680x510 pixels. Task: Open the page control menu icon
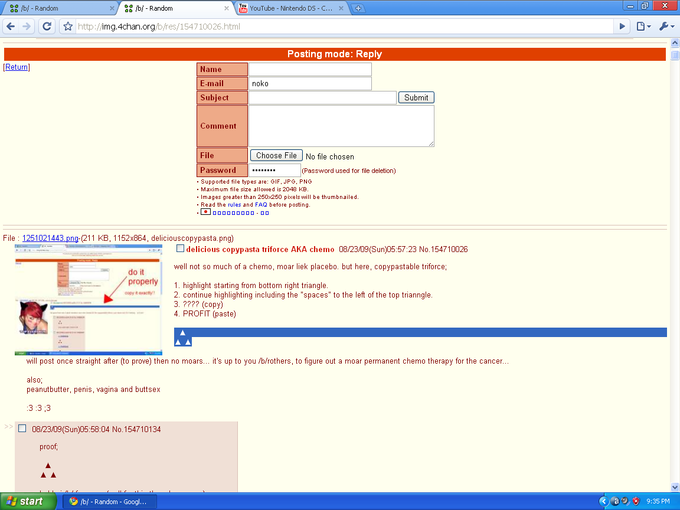(x=644, y=26)
